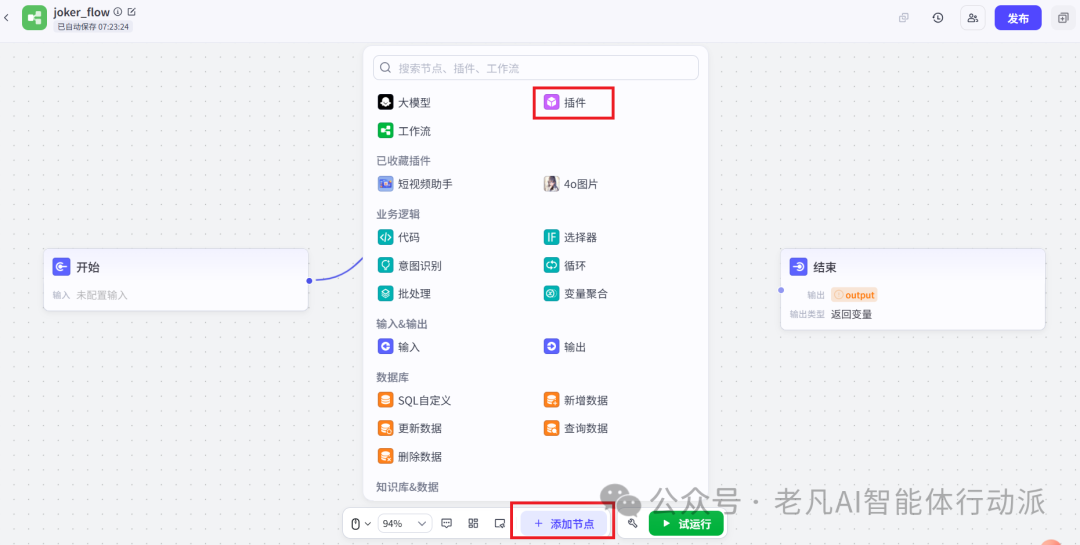Open the info icon beside joker_flow
1080x545 pixels.
[x=118, y=12]
